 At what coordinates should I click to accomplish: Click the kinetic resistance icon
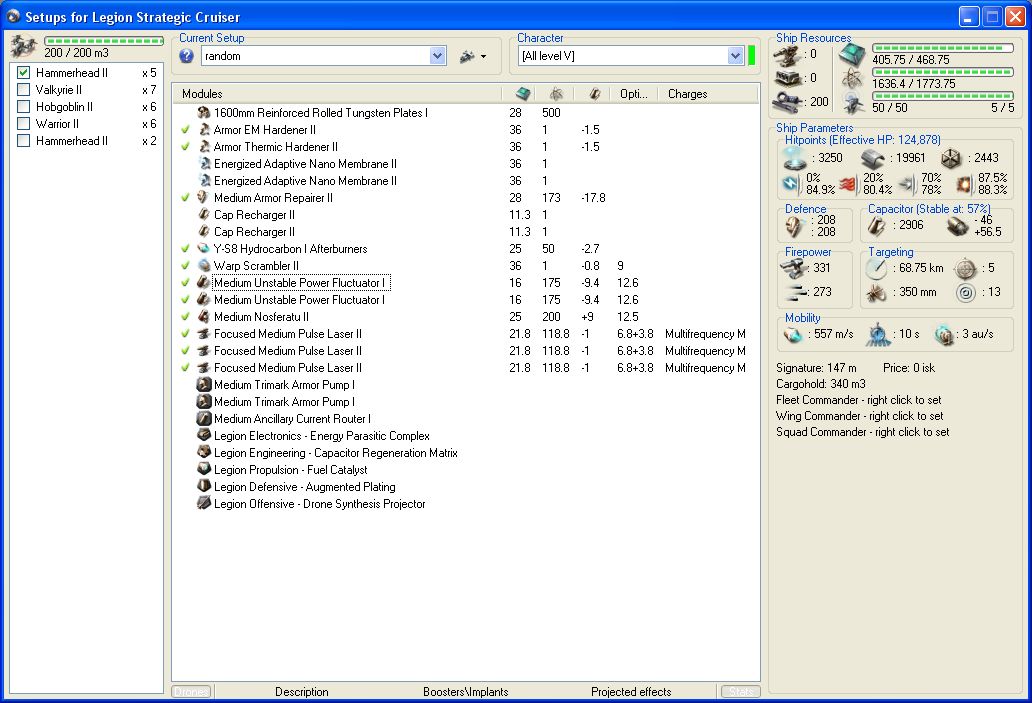click(907, 184)
